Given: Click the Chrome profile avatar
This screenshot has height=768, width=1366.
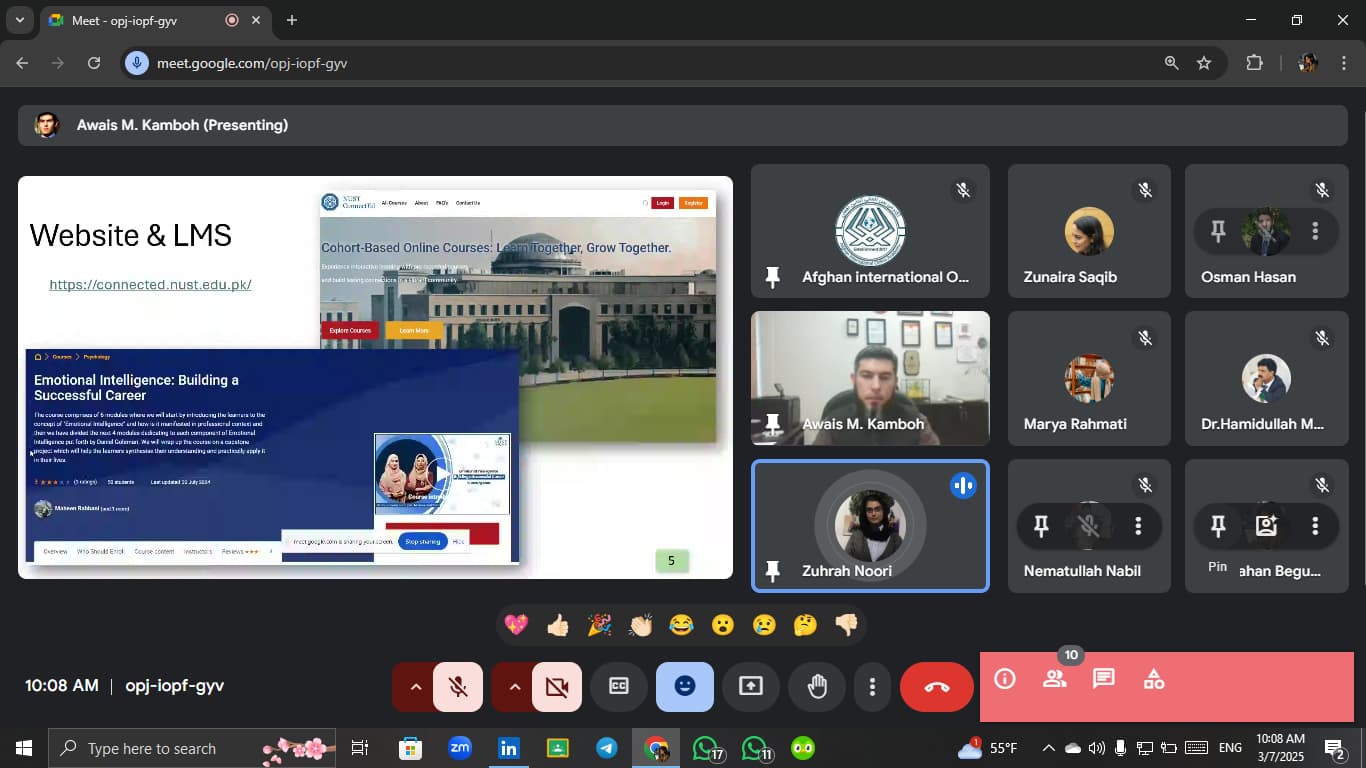Looking at the screenshot, I should coord(1308,63).
